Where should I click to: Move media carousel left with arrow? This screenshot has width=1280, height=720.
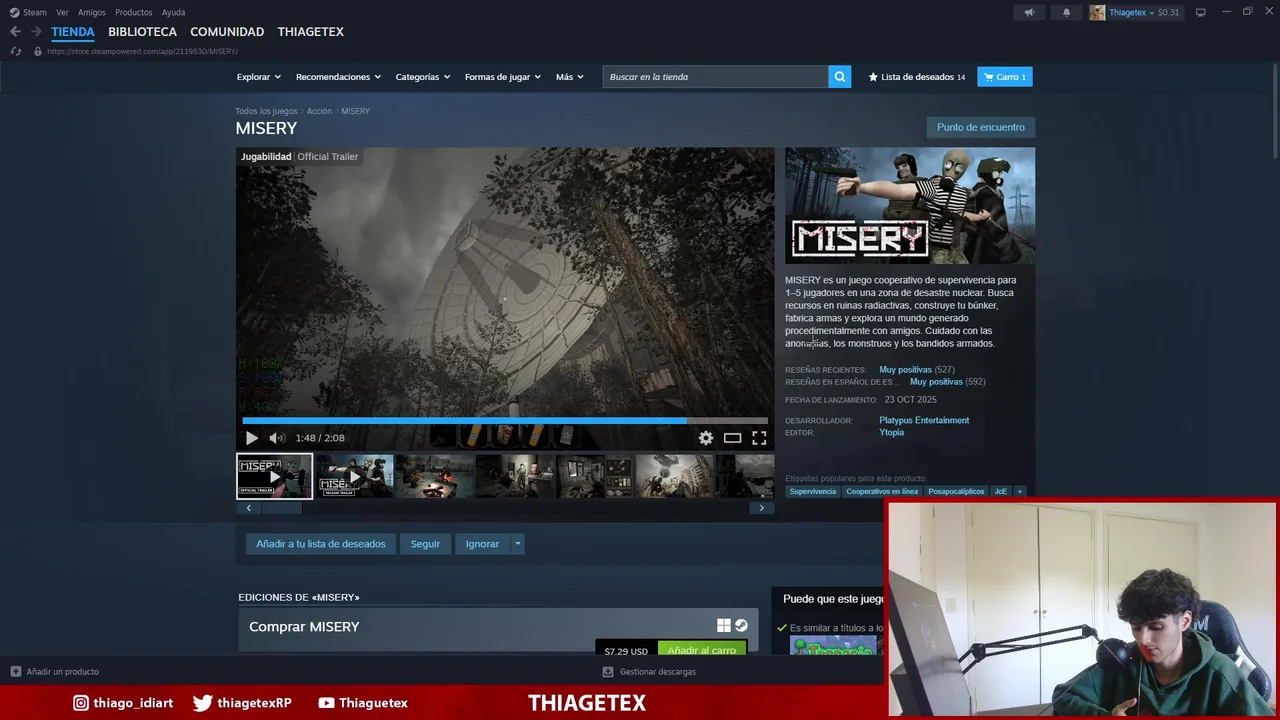pos(248,508)
